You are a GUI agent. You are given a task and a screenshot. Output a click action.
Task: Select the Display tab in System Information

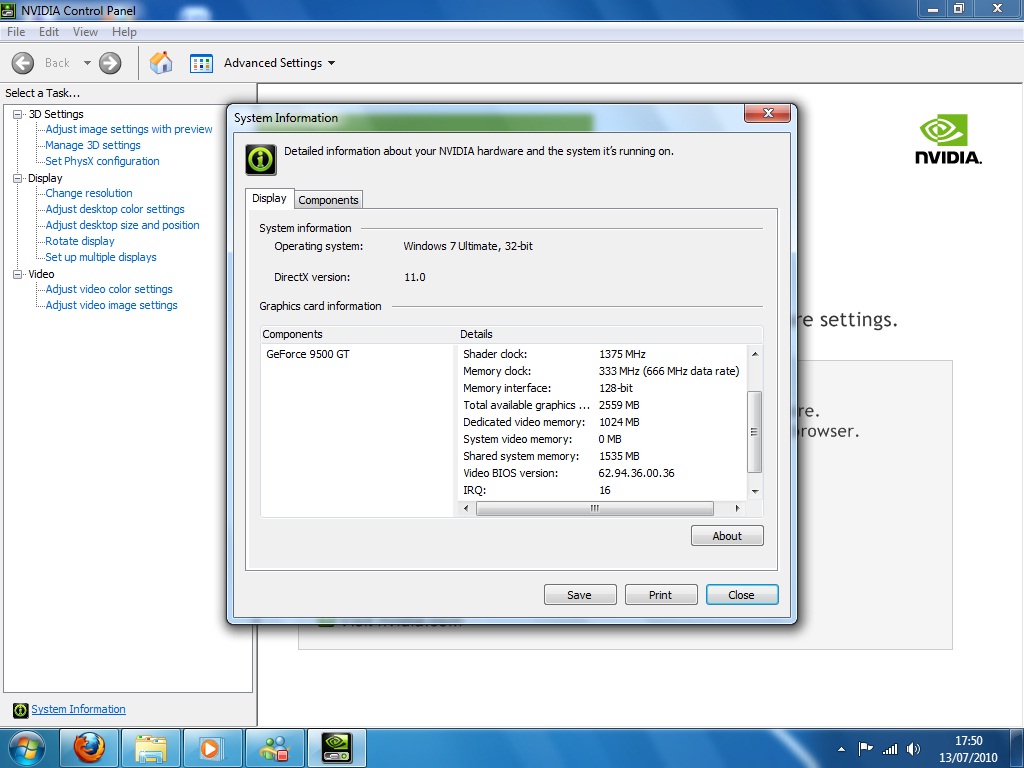[x=269, y=199]
